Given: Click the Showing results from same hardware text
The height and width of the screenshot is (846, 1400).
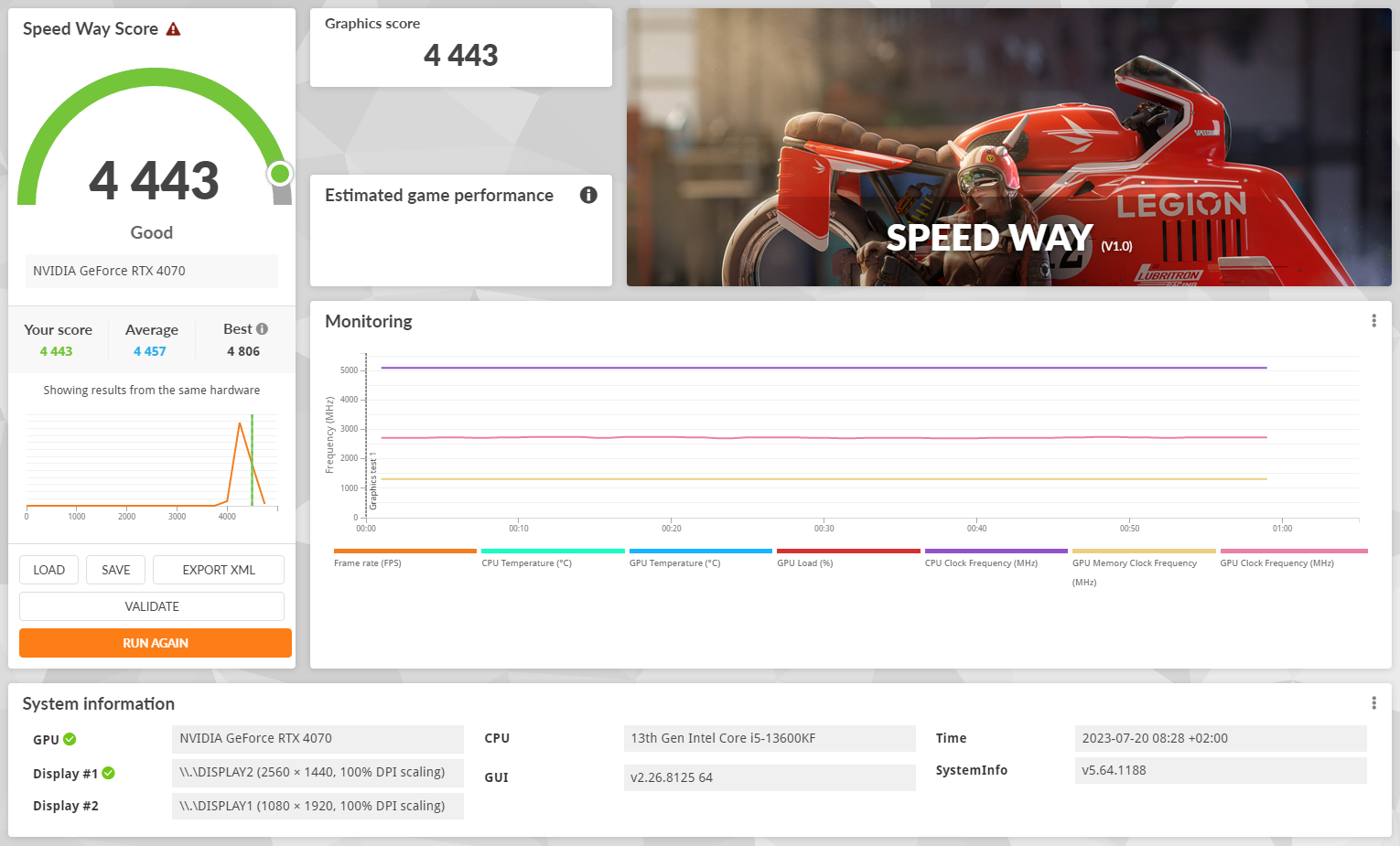Looking at the screenshot, I should [x=152, y=391].
